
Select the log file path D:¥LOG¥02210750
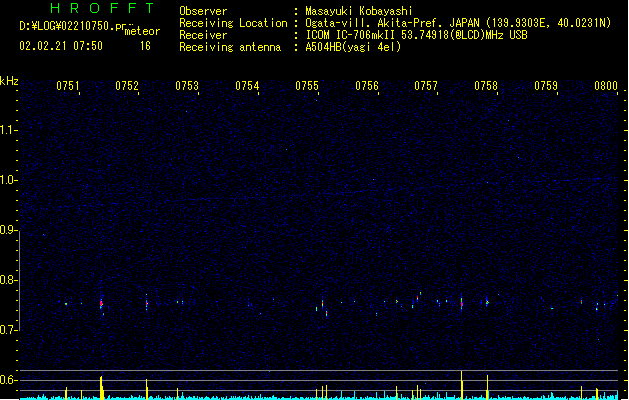72,26
